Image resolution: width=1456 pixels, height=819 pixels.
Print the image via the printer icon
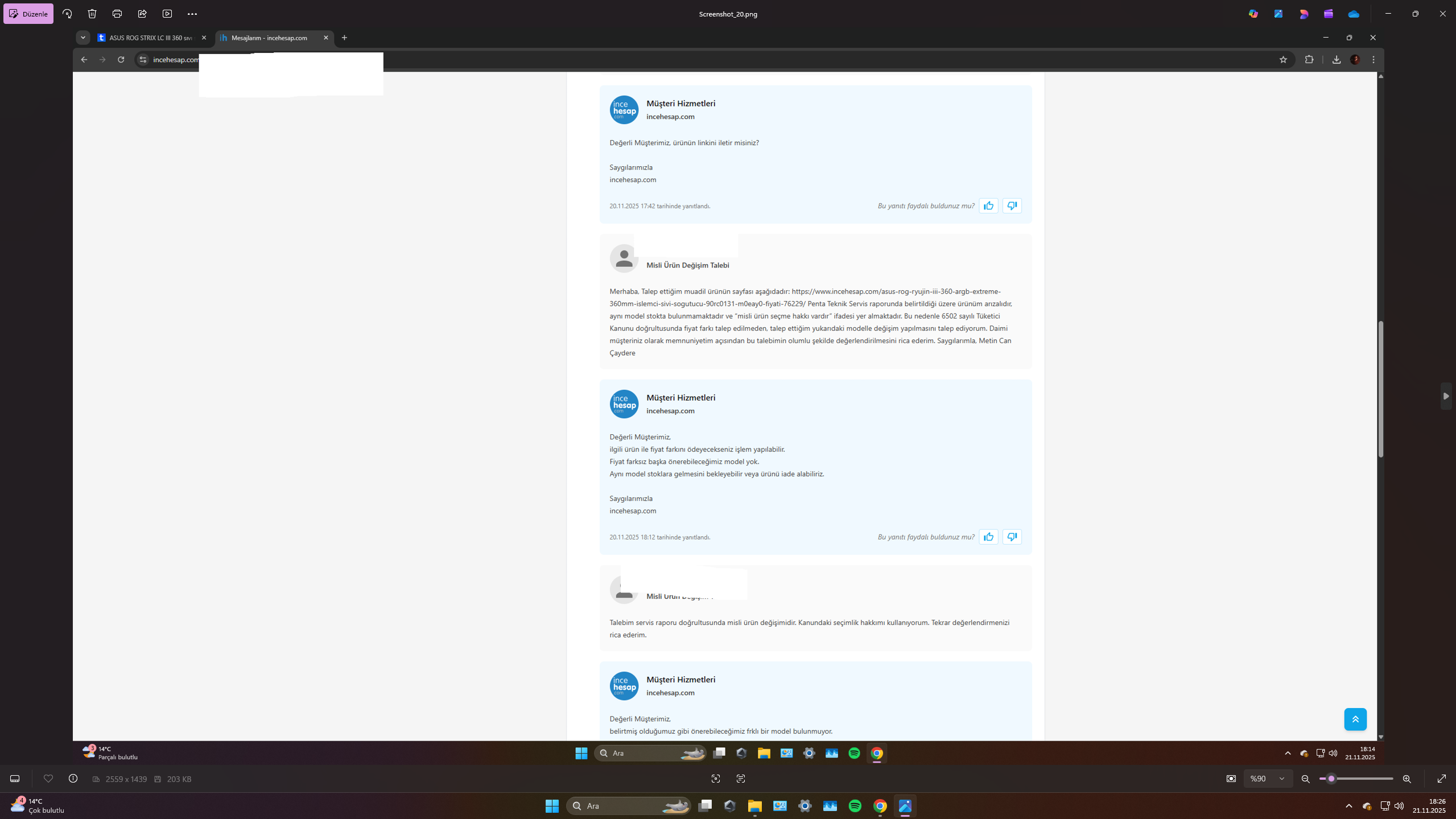tap(117, 14)
